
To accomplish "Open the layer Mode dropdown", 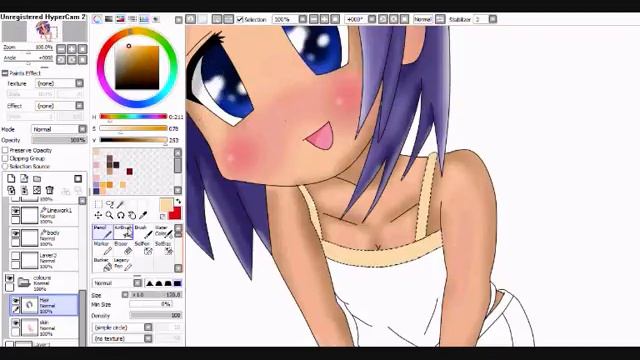I will point(82,129).
